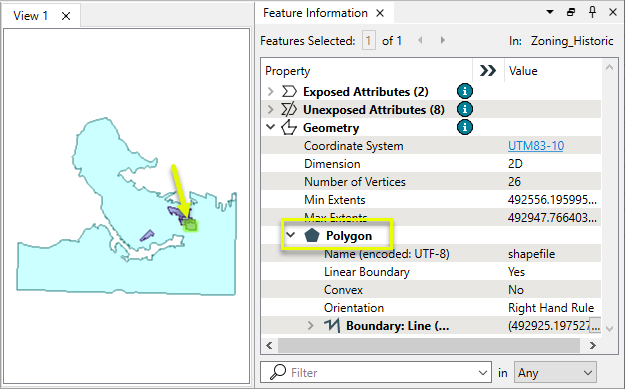Open the UTM83-10 coordinate system link
The image size is (625, 389).
[x=536, y=146]
